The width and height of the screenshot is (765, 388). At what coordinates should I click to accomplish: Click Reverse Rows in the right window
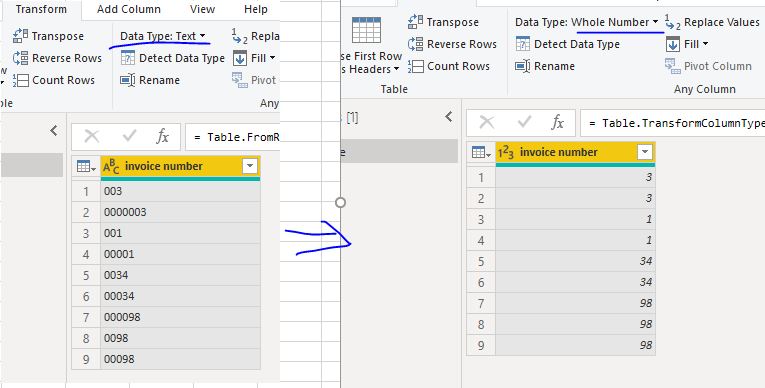[452, 44]
